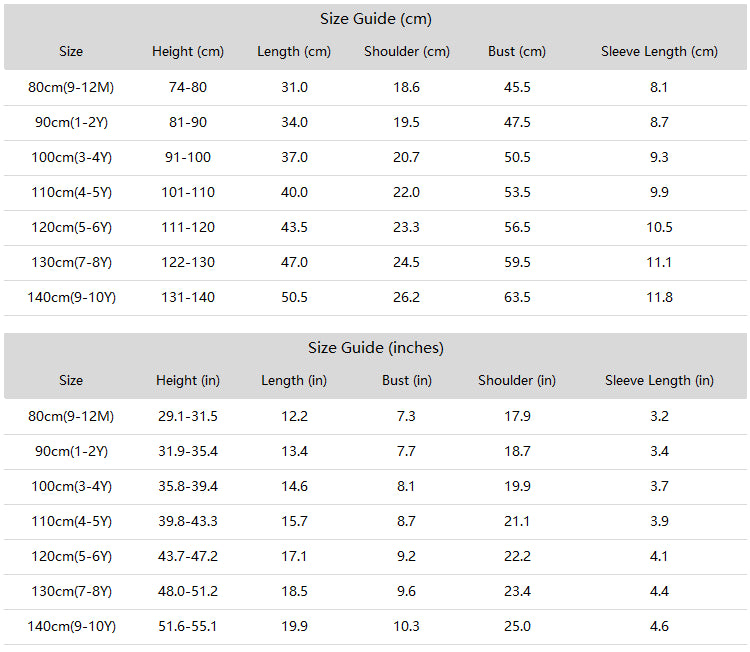
Task: Click the Size Guide (inches) title
Action: point(375,348)
